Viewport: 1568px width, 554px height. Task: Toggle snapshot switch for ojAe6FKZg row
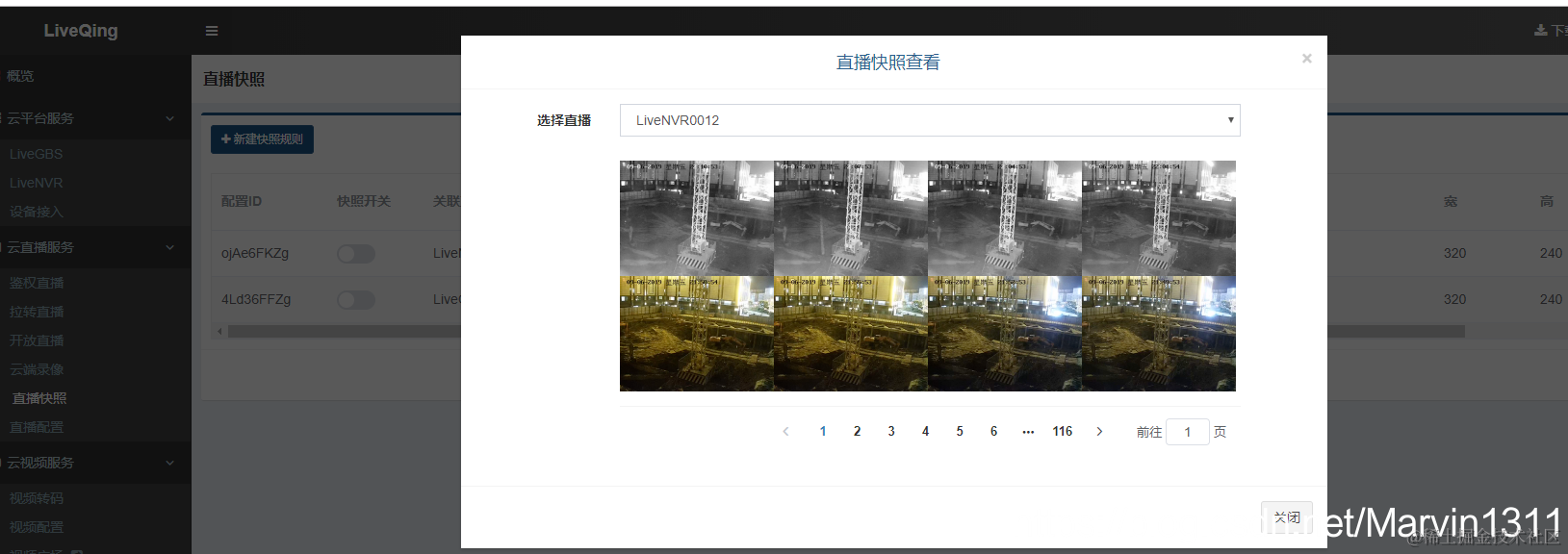[355, 254]
